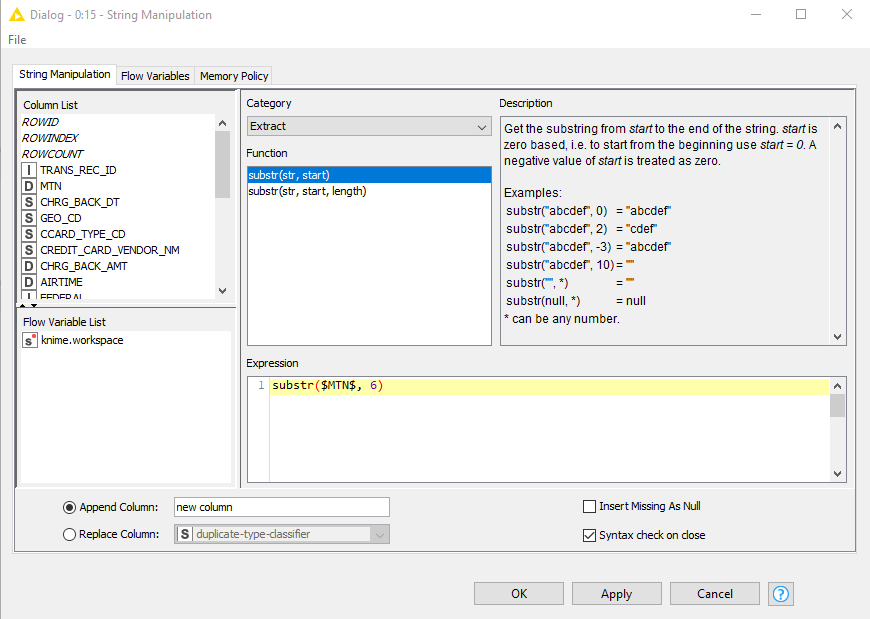
Task: Click into the Expression editor line one
Action: [549, 386]
